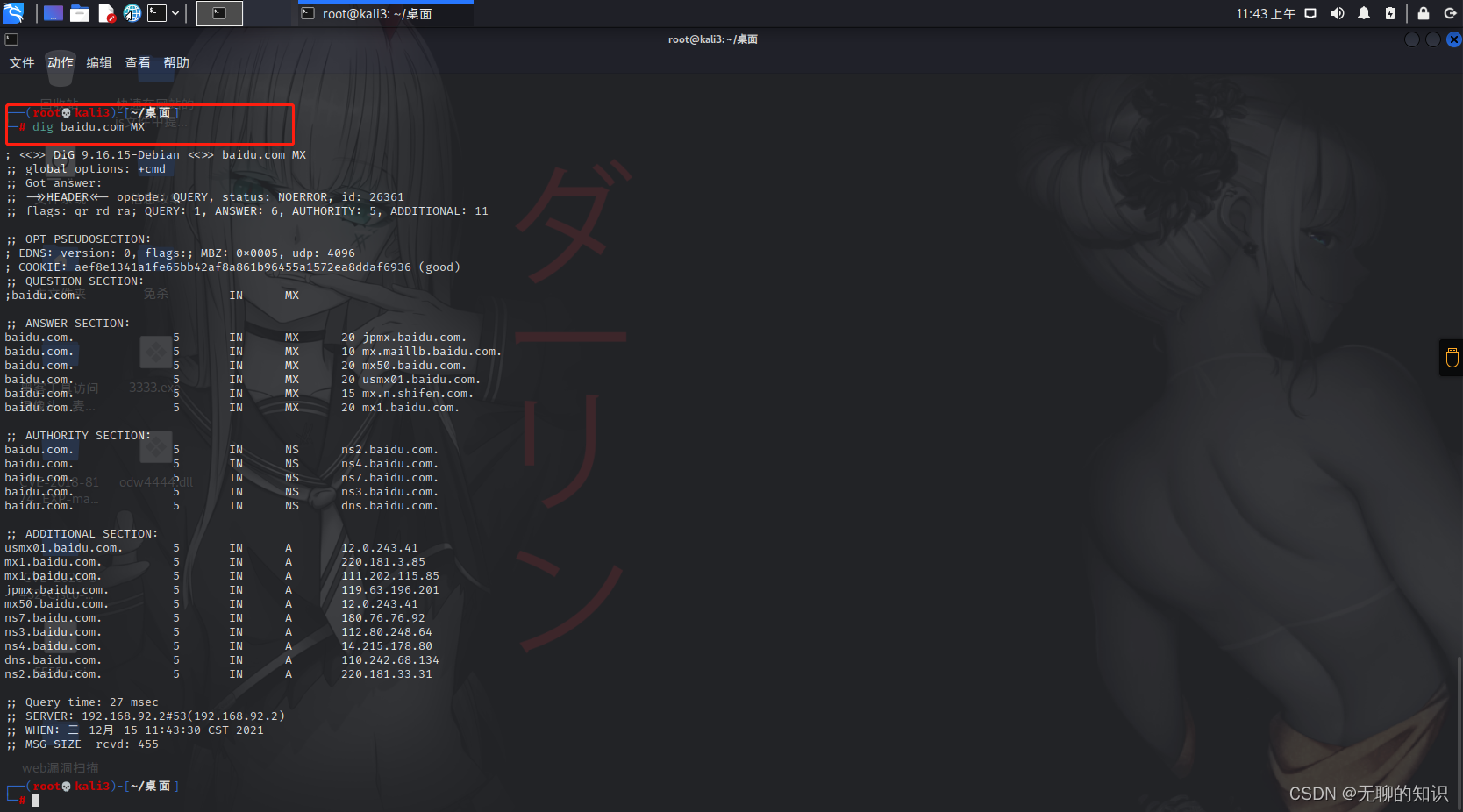Click 'status: NOERROR' in the header line
Image resolution: width=1463 pixels, height=812 pixels.
coord(275,197)
